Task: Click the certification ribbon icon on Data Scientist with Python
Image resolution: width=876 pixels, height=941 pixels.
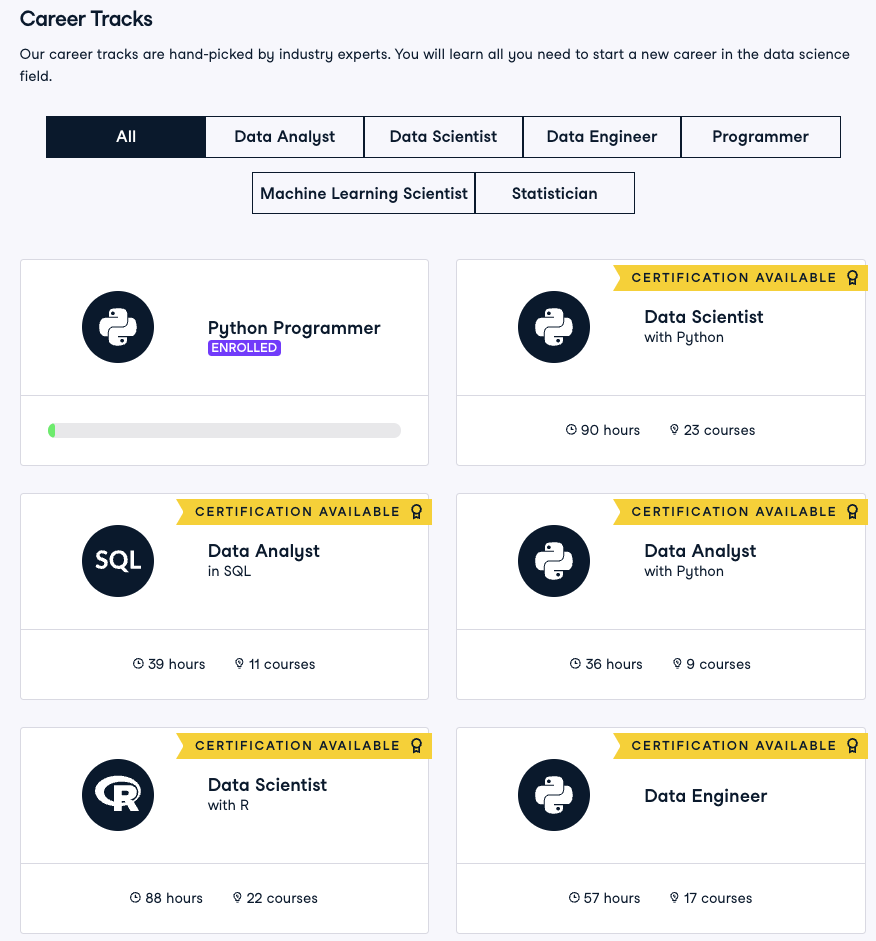Action: coord(852,278)
